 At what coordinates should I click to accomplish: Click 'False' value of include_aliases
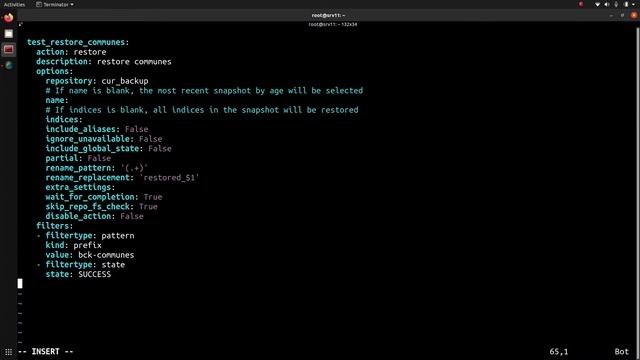(x=136, y=129)
